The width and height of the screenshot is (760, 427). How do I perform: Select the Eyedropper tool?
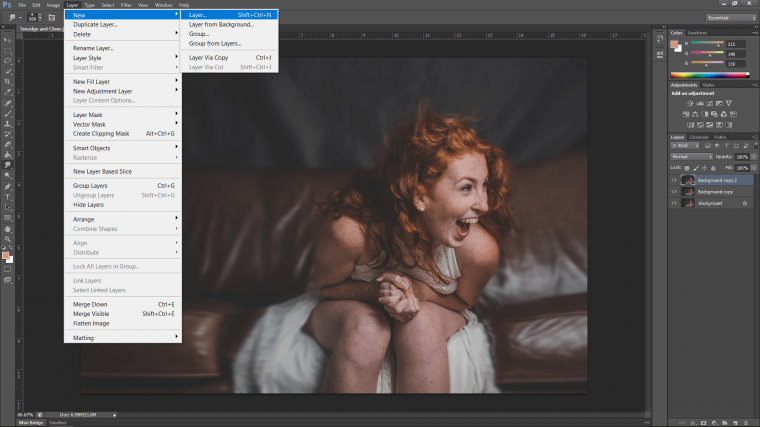point(7,92)
